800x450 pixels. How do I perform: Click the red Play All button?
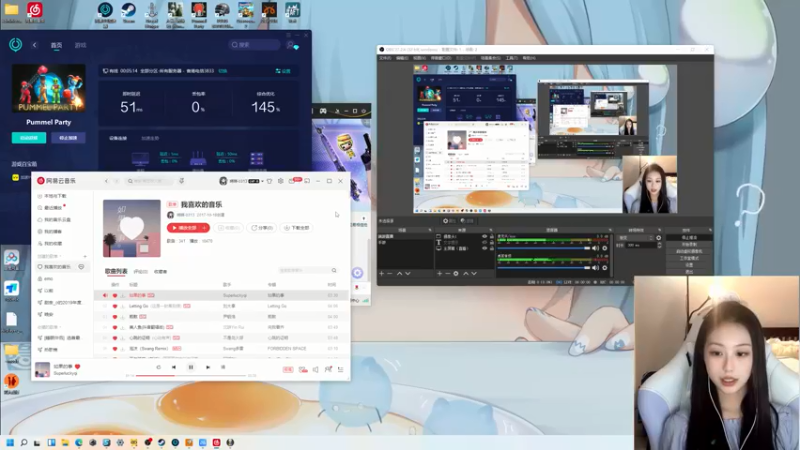click(188, 228)
